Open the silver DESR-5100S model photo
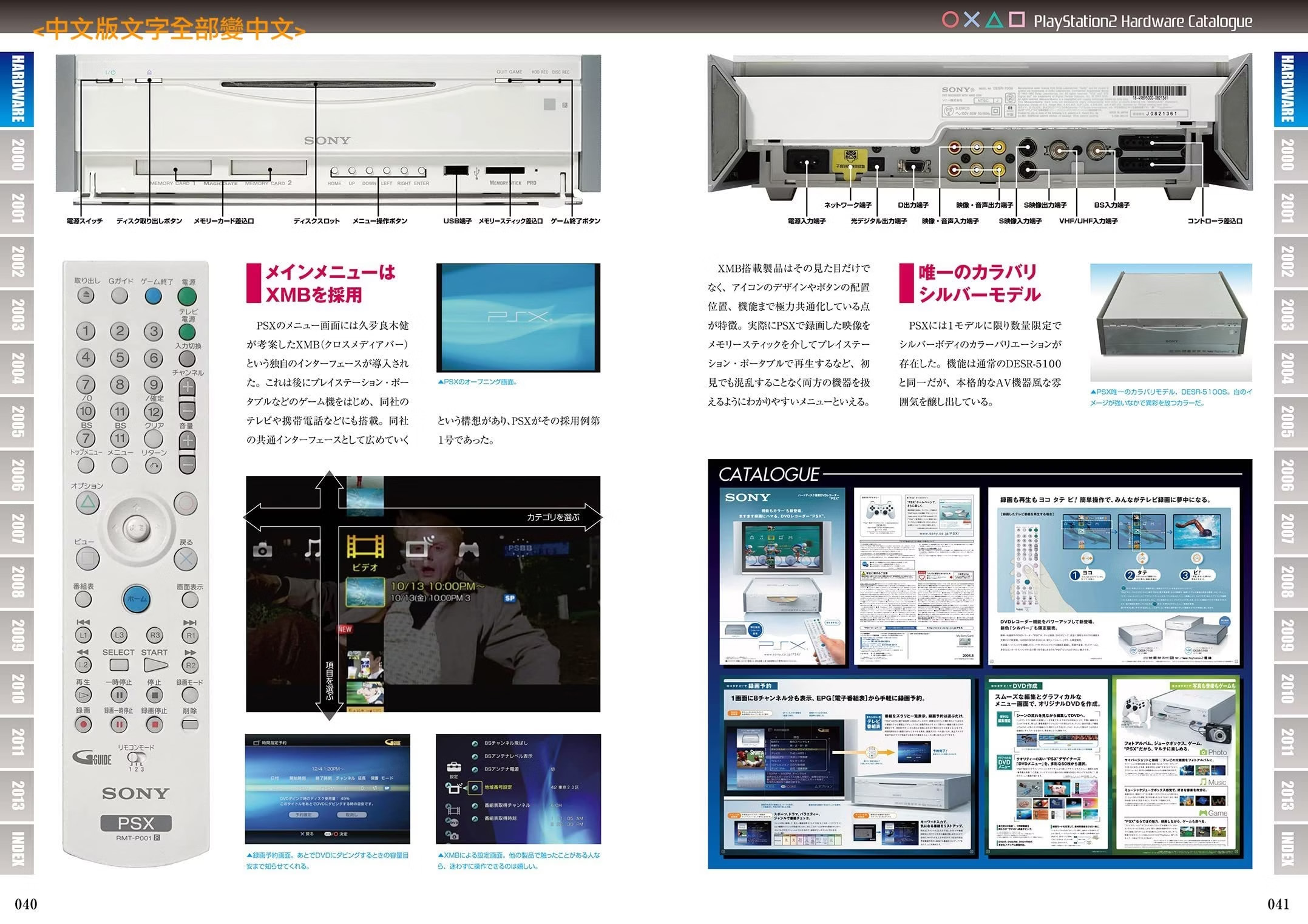This screenshot has width=1308, height=924. pos(1170,322)
